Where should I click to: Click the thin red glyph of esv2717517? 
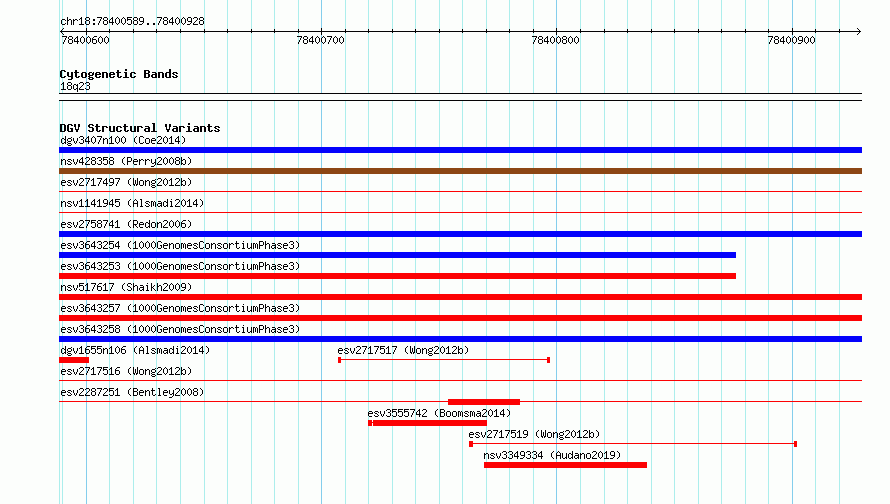tap(444, 360)
